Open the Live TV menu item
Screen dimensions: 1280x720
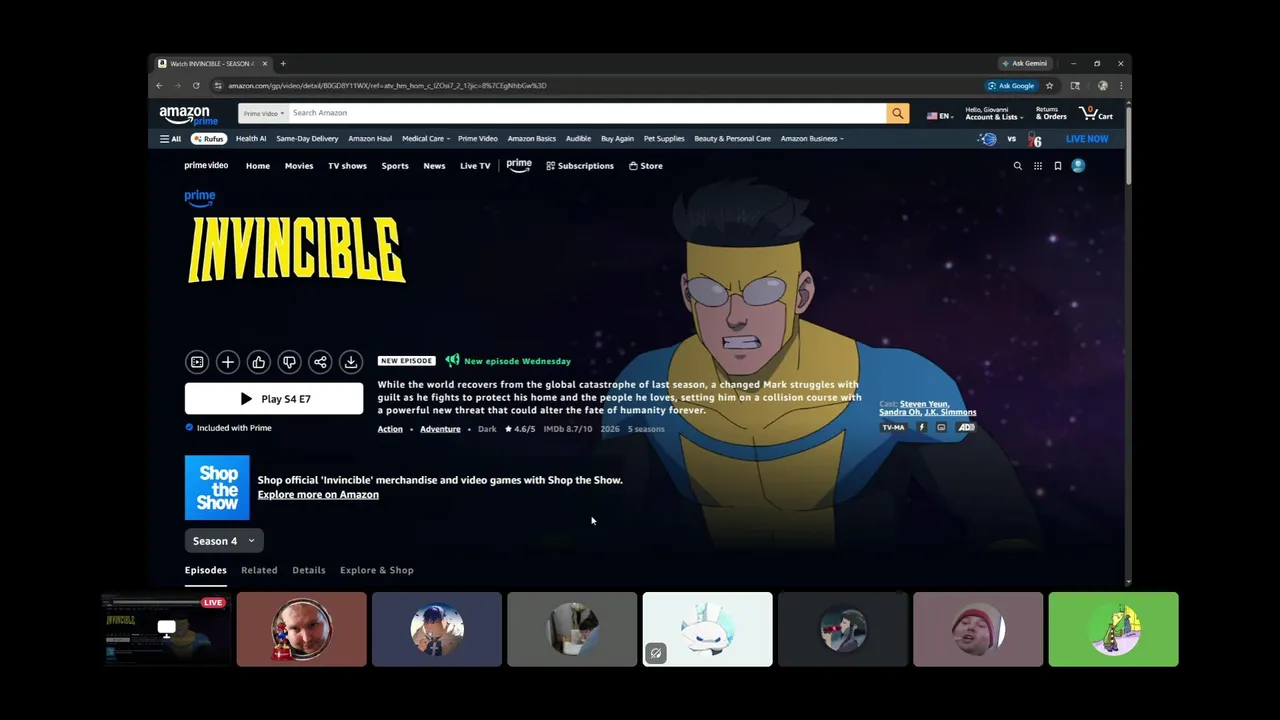coord(475,166)
